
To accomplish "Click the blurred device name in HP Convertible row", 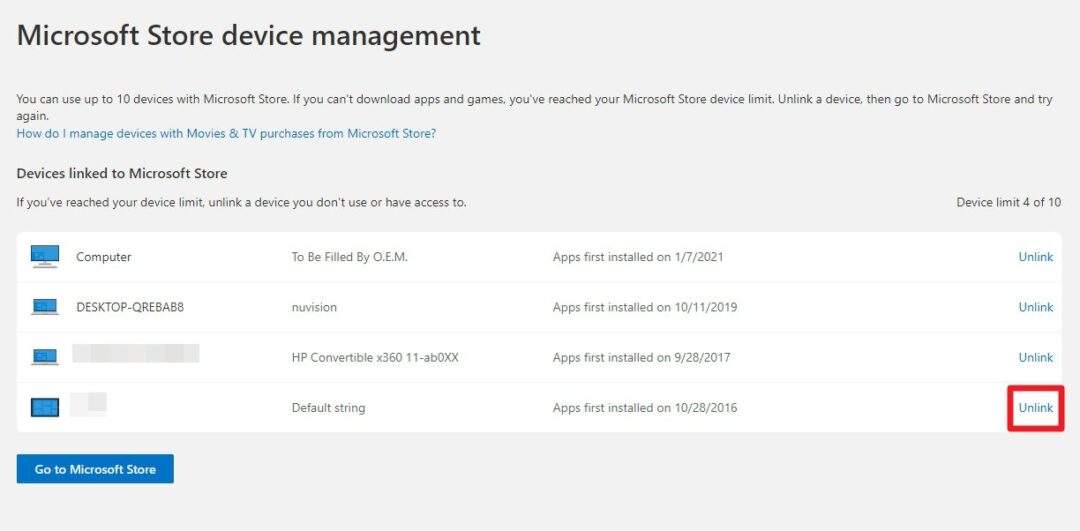I will [x=136, y=353].
